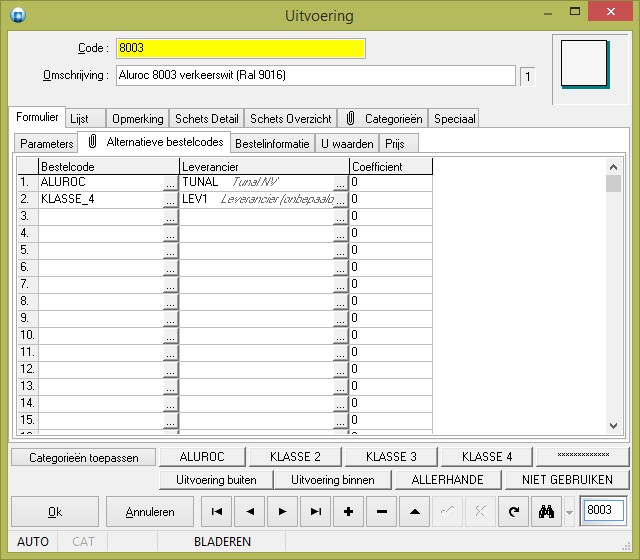Click the Bestelcode column header
The width and height of the screenshot is (640, 560).
(109, 167)
